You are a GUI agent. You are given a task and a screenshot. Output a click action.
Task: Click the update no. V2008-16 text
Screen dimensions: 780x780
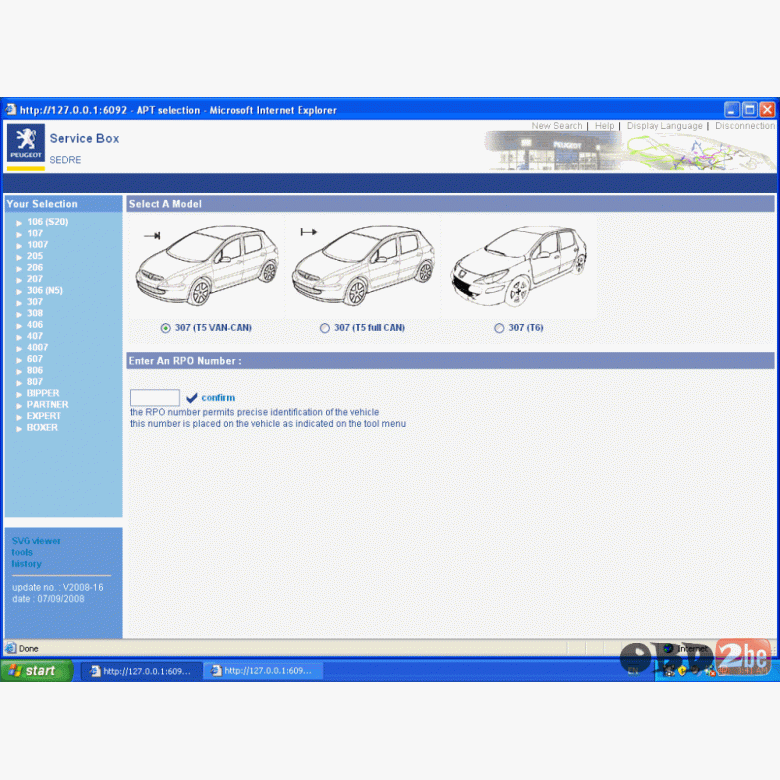pyautogui.click(x=58, y=587)
